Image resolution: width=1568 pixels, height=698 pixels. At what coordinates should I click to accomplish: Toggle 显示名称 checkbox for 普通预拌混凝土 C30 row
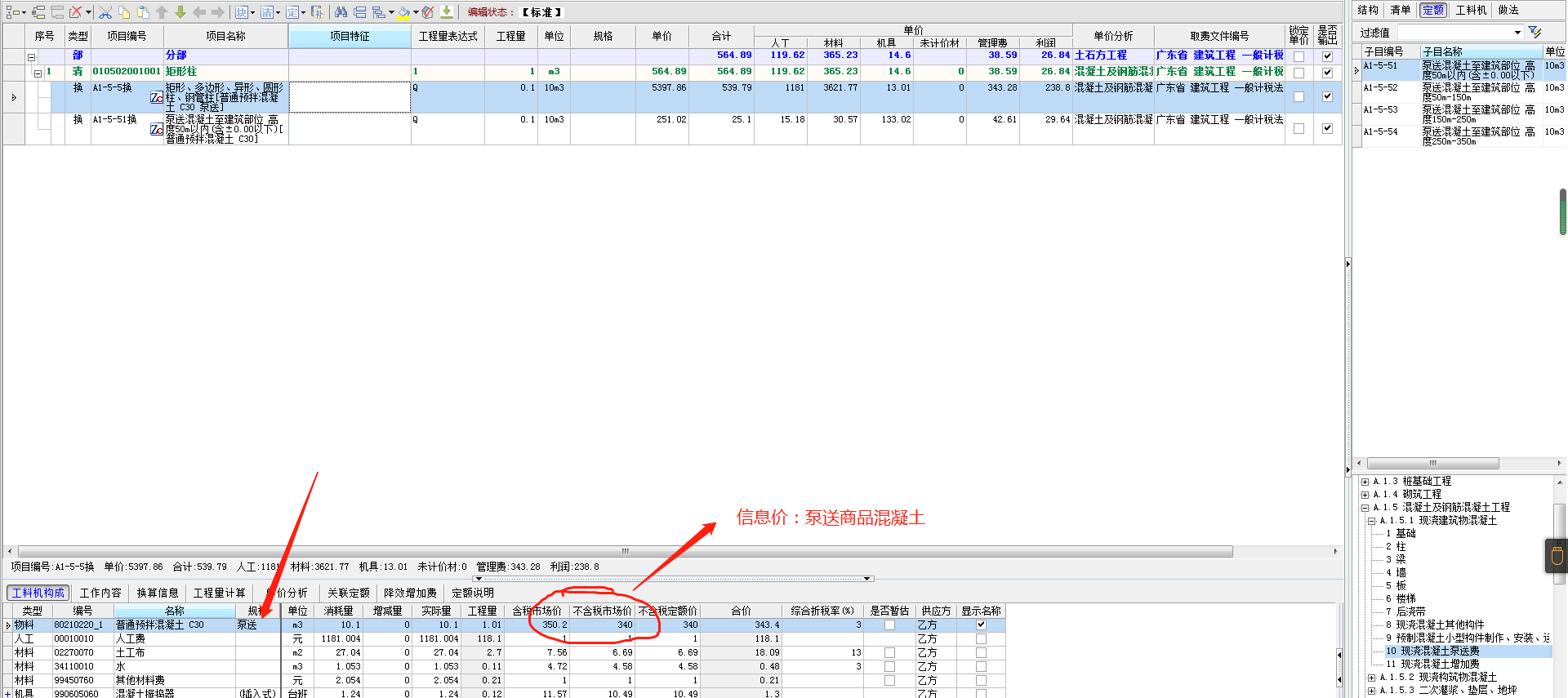click(x=981, y=625)
